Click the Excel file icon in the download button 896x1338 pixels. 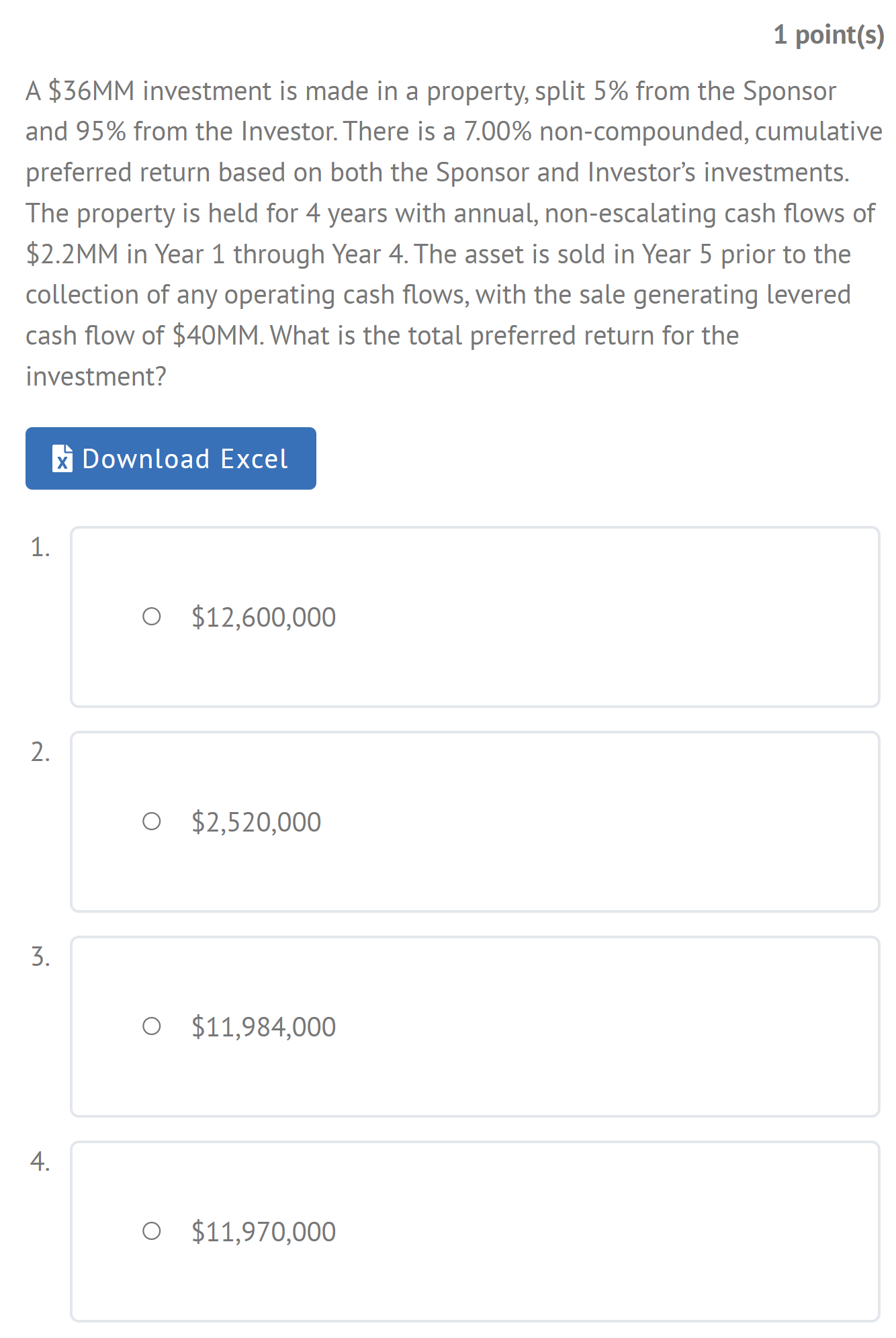point(62,459)
